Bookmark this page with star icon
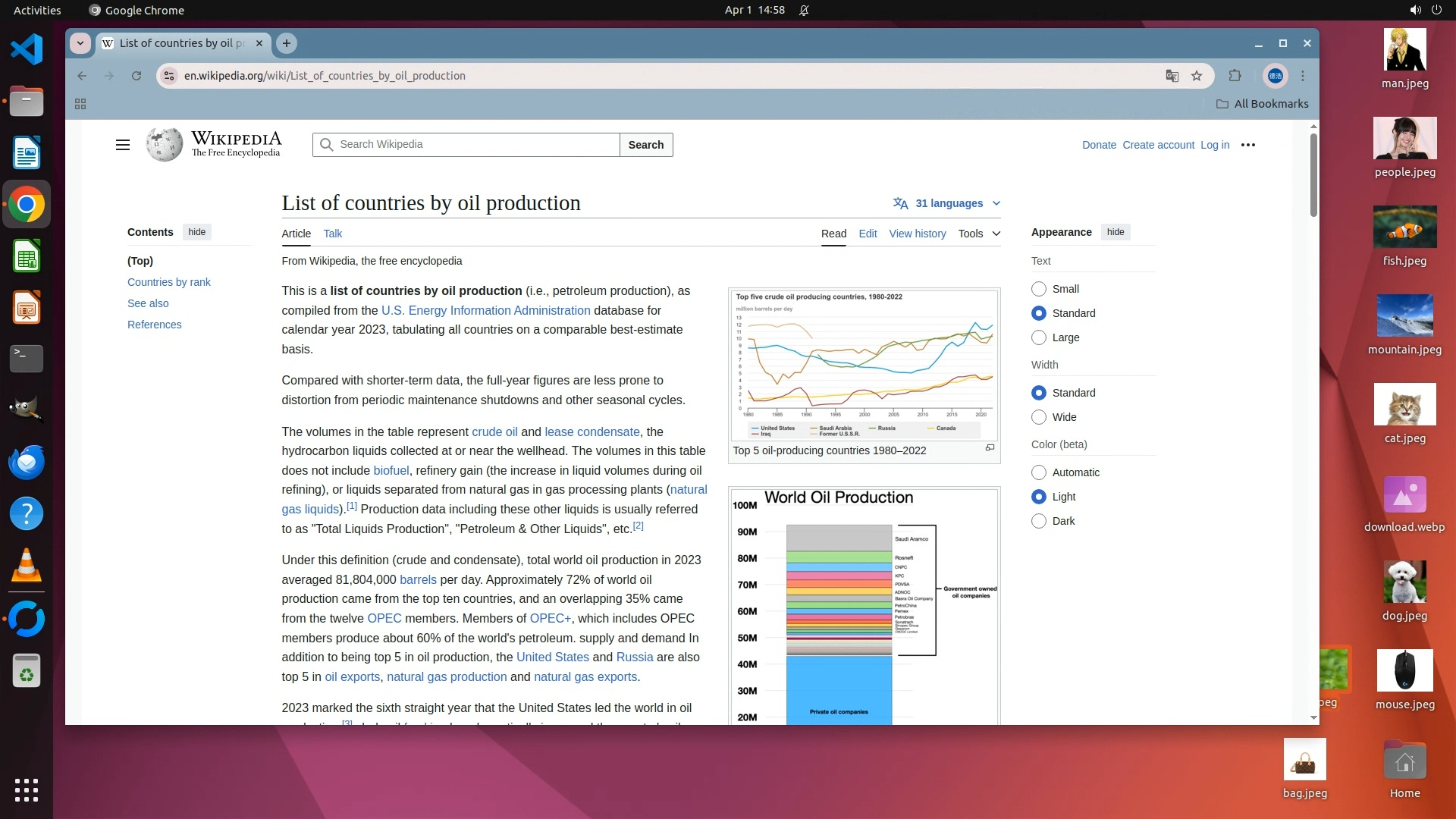This screenshot has height=819, width=1456. (1197, 76)
